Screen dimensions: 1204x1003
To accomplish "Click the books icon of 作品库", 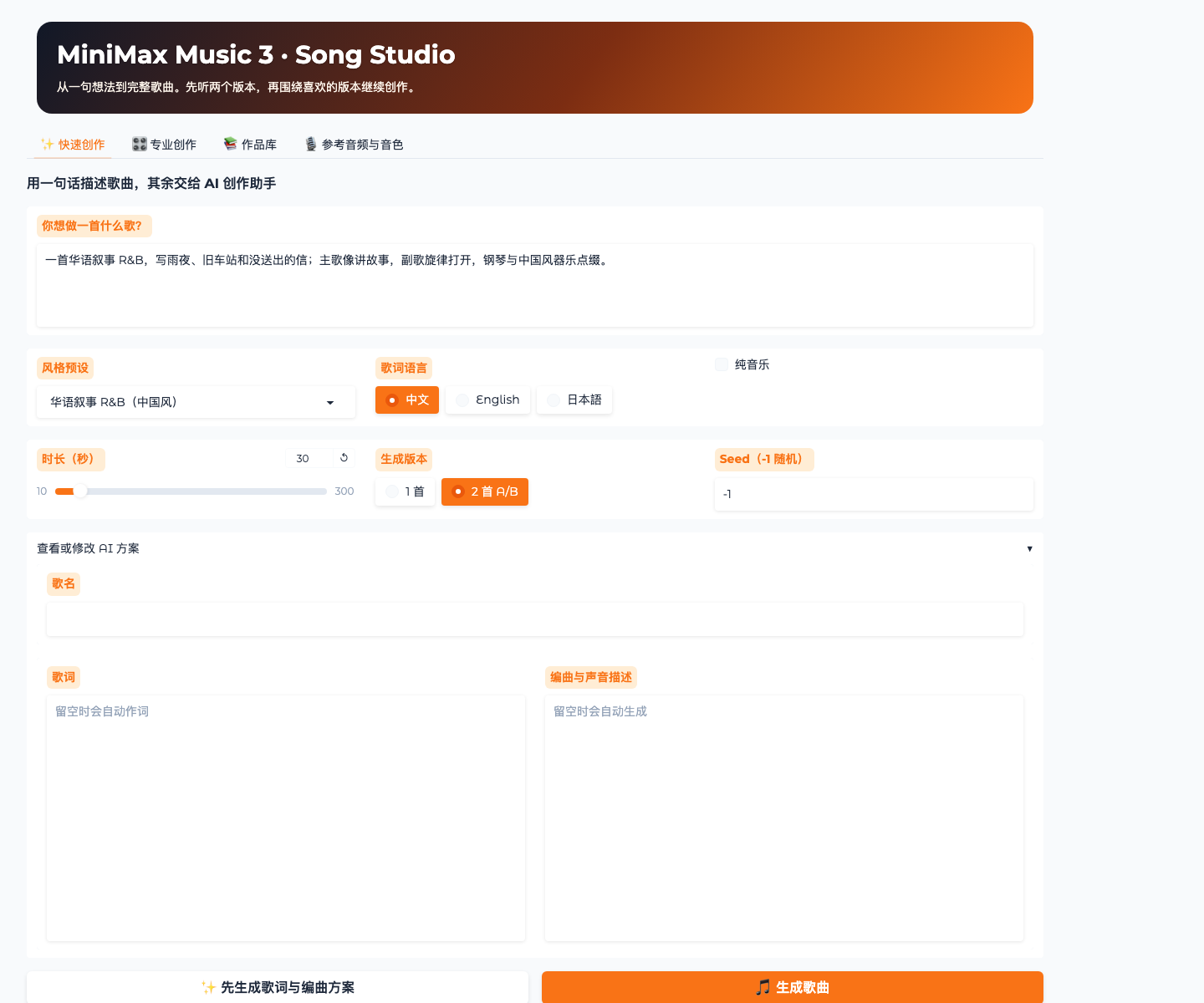I will point(230,144).
